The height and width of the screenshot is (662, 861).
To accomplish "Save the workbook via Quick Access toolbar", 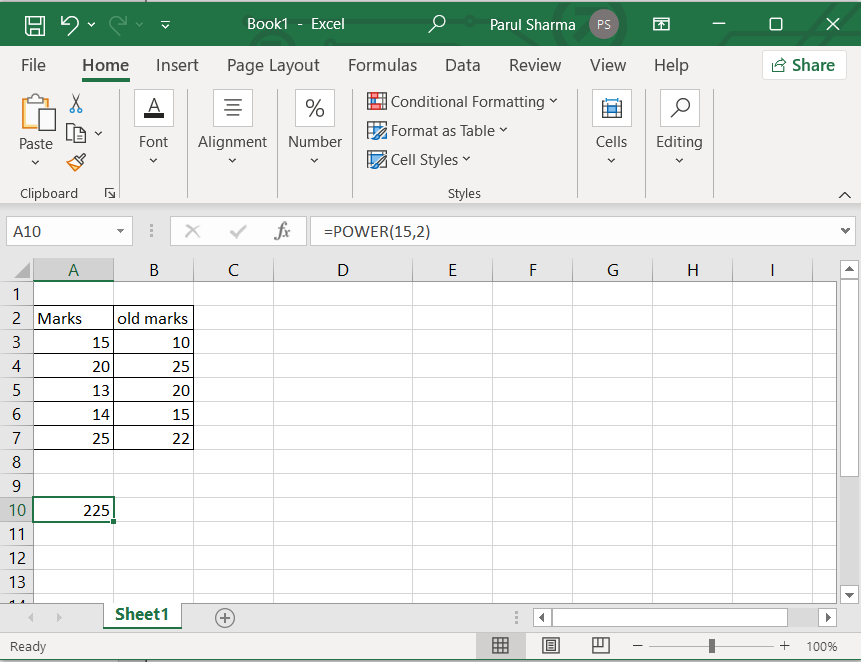I will 37,23.
